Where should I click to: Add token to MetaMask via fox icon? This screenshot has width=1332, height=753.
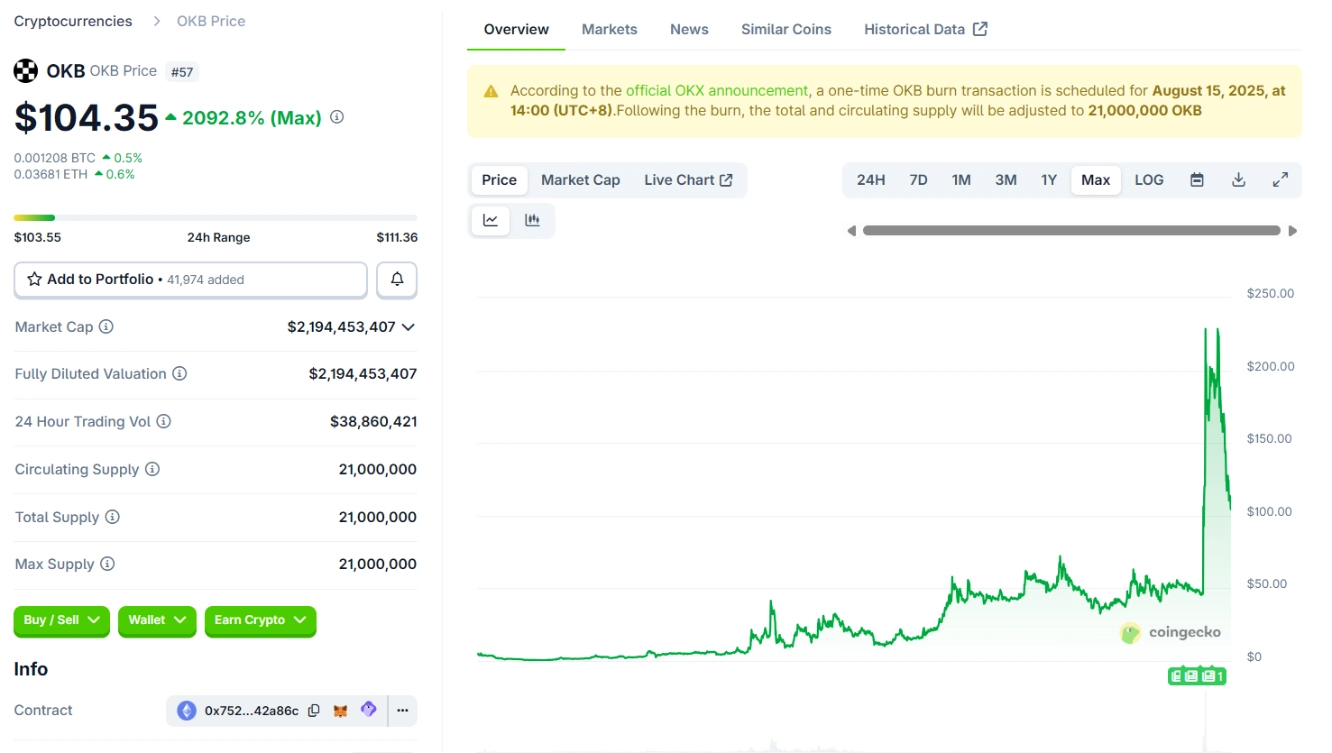click(x=341, y=711)
